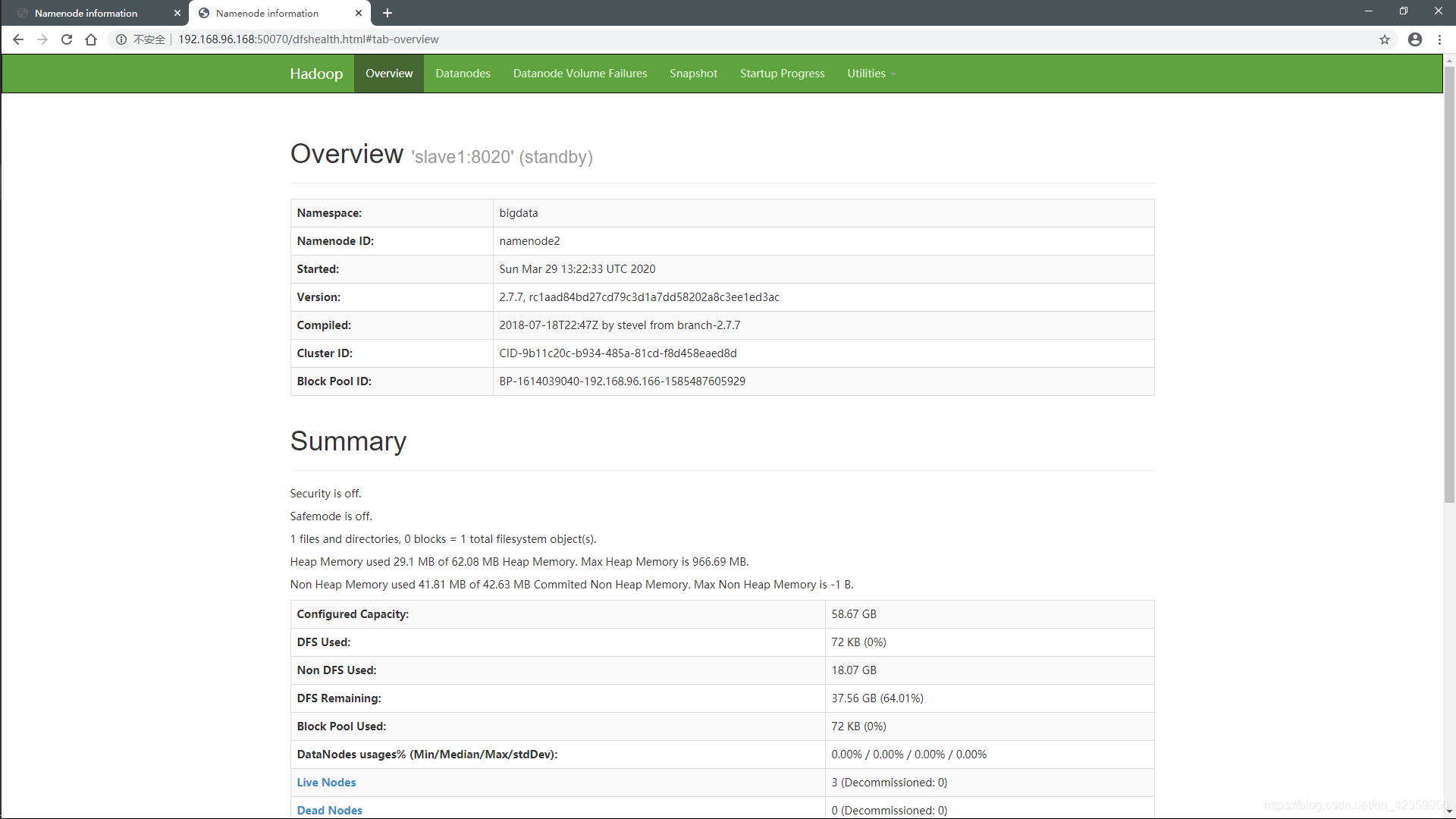Select the 'bigdata' namespace value
This screenshot has width=1456, height=819.
pyautogui.click(x=519, y=213)
